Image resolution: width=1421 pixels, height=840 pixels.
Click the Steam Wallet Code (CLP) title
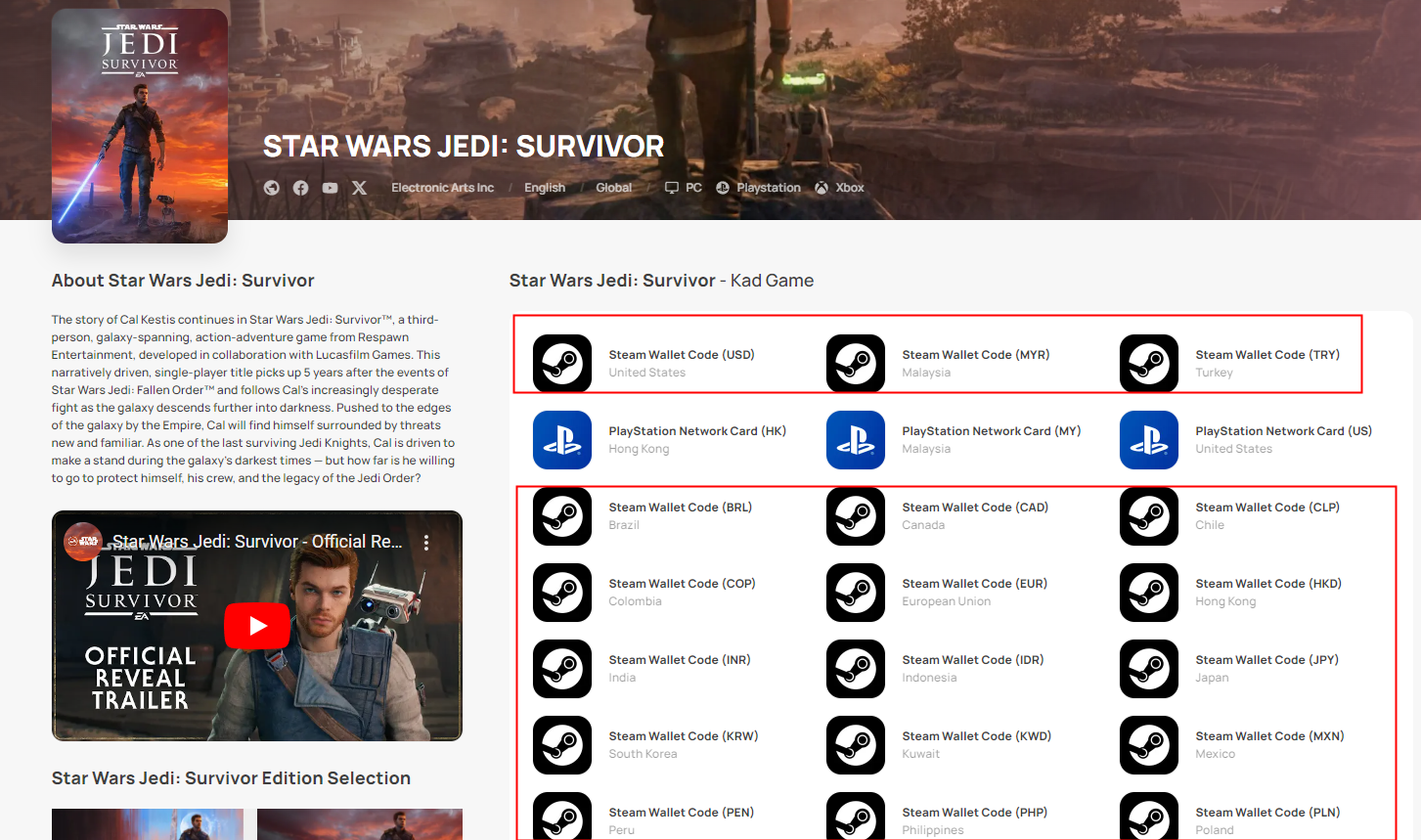[x=1267, y=508]
